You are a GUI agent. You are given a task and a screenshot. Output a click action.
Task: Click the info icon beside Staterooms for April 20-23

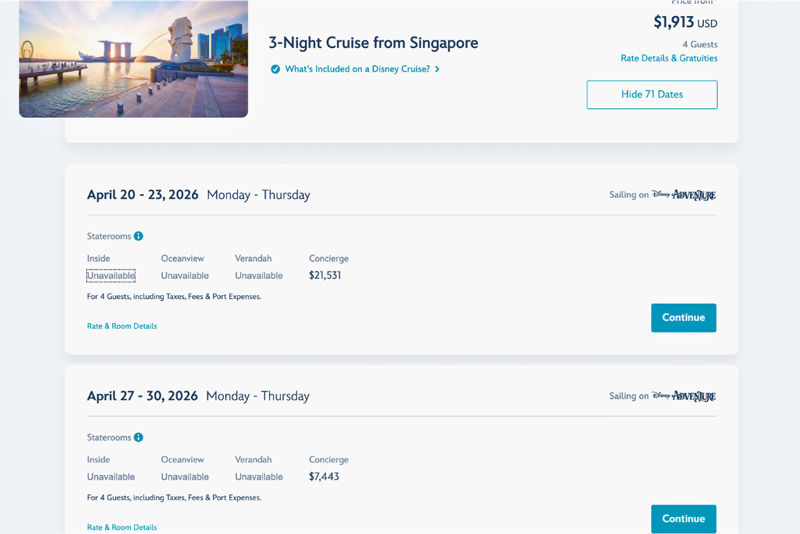coord(139,237)
